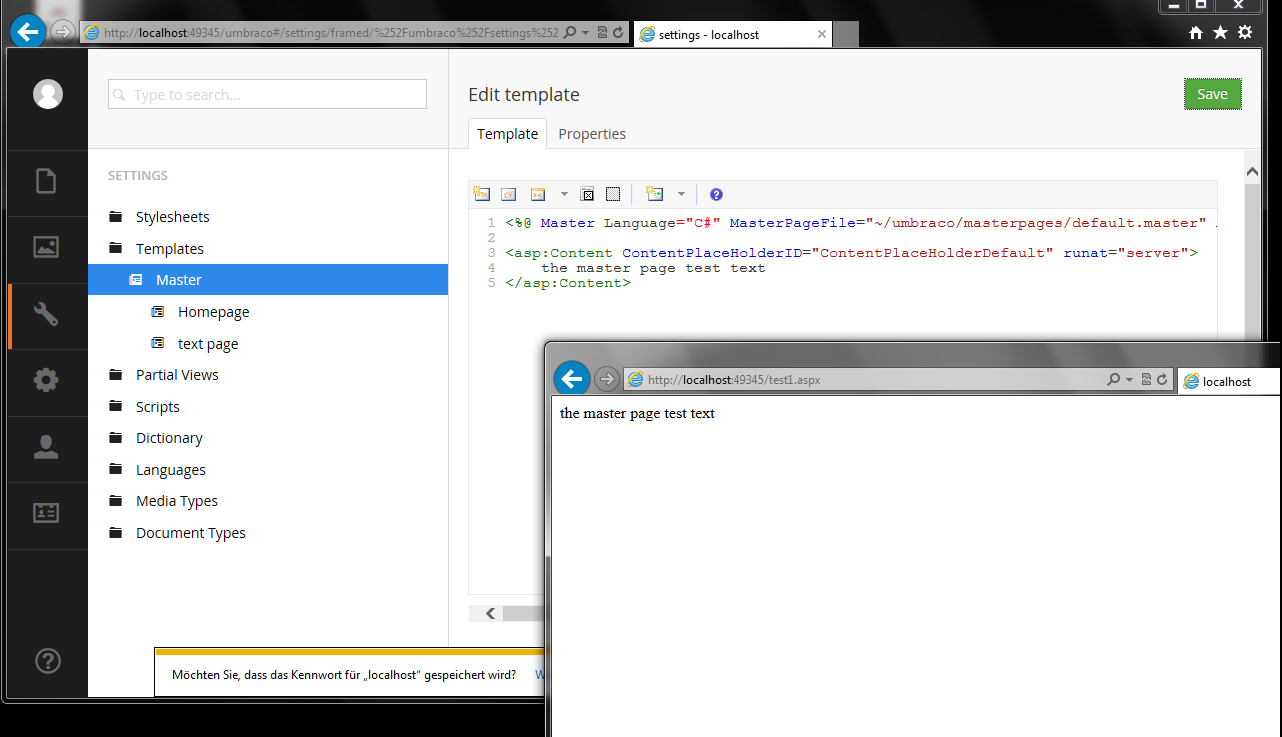Select the Master template node

click(268, 280)
